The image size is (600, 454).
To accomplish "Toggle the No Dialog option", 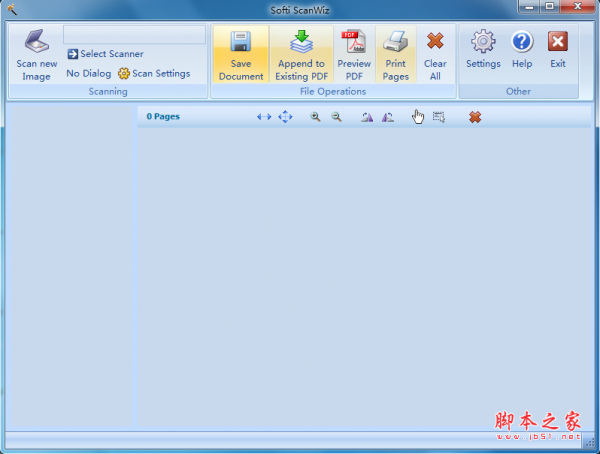I will tap(89, 73).
